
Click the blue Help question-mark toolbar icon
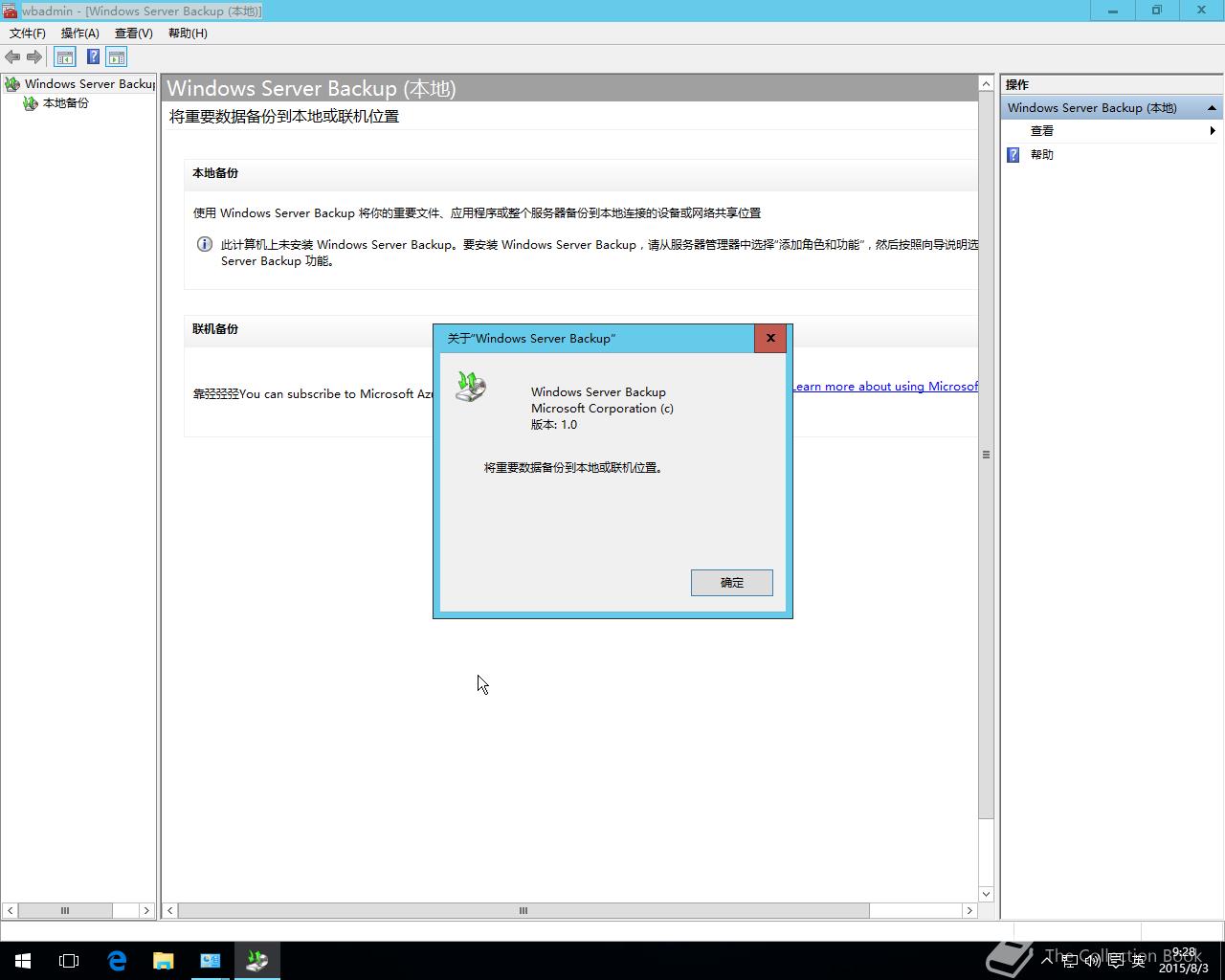[x=93, y=57]
